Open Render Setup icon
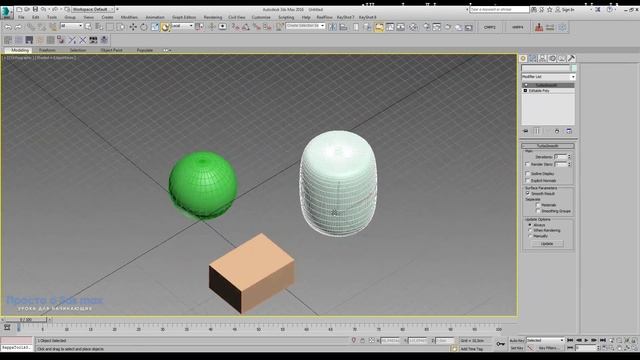The image size is (640, 360). tap(427, 27)
